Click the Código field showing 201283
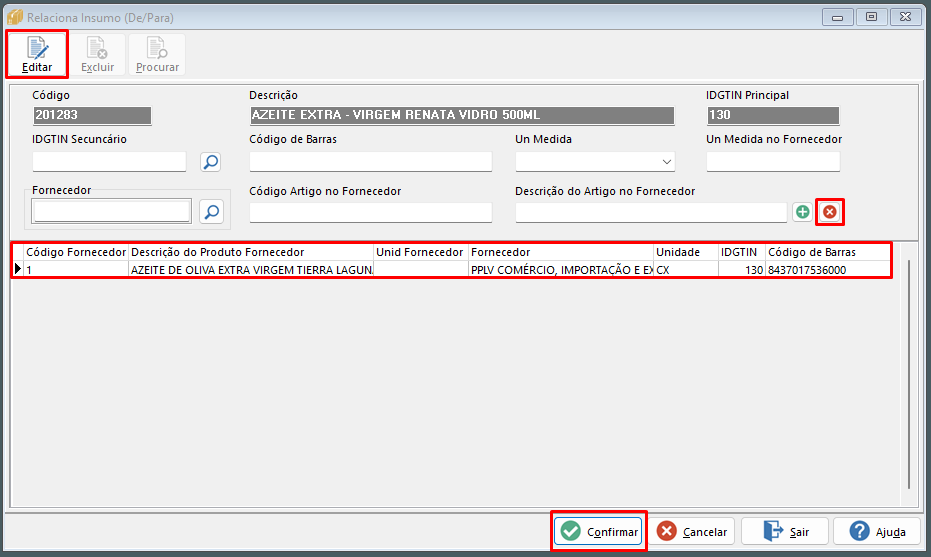This screenshot has height=557, width=931. tap(92, 115)
